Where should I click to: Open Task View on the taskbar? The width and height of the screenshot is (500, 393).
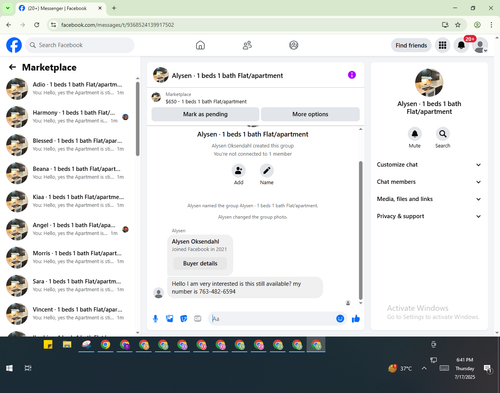pos(28,368)
